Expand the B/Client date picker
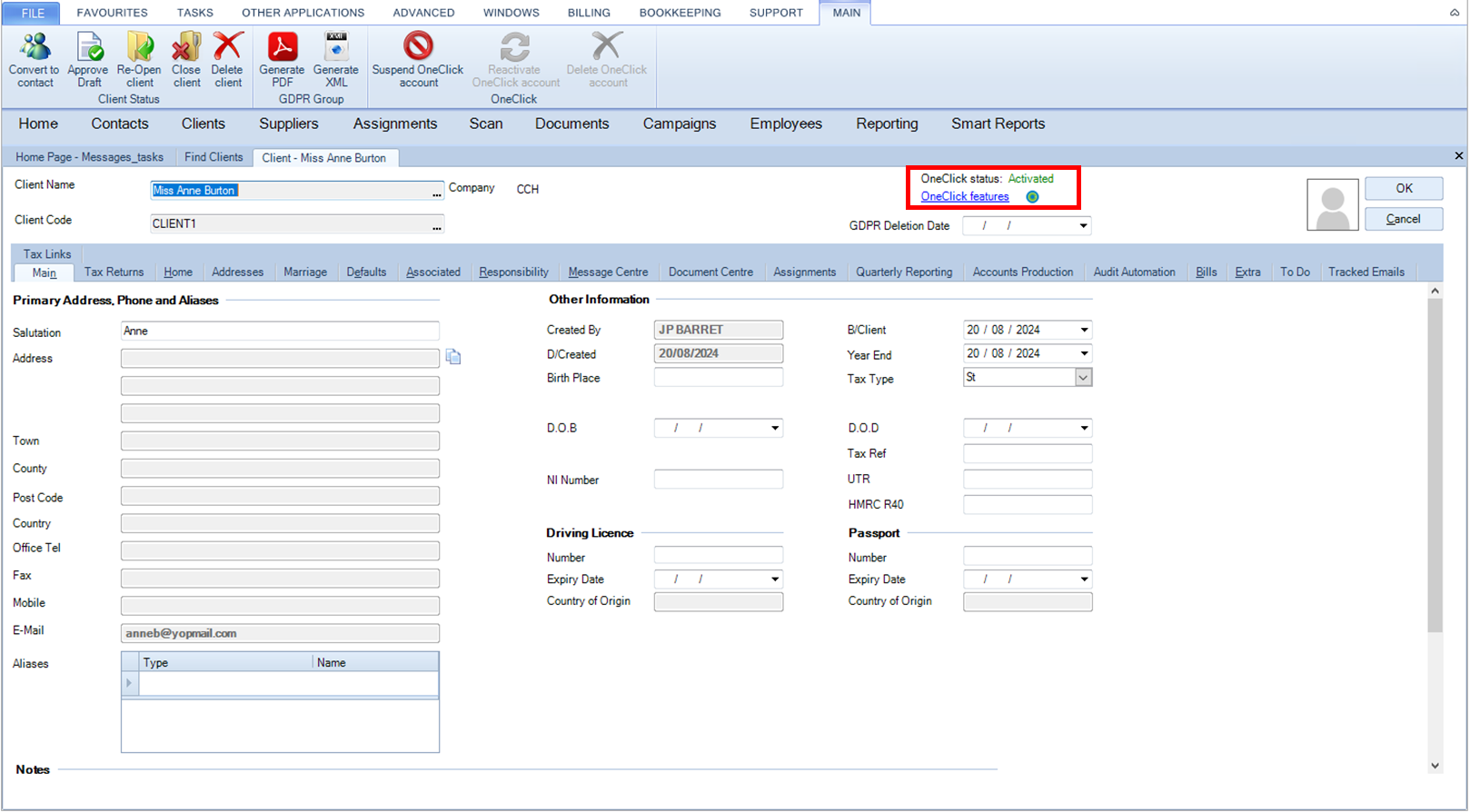The height and width of the screenshot is (812, 1470). [x=1084, y=330]
